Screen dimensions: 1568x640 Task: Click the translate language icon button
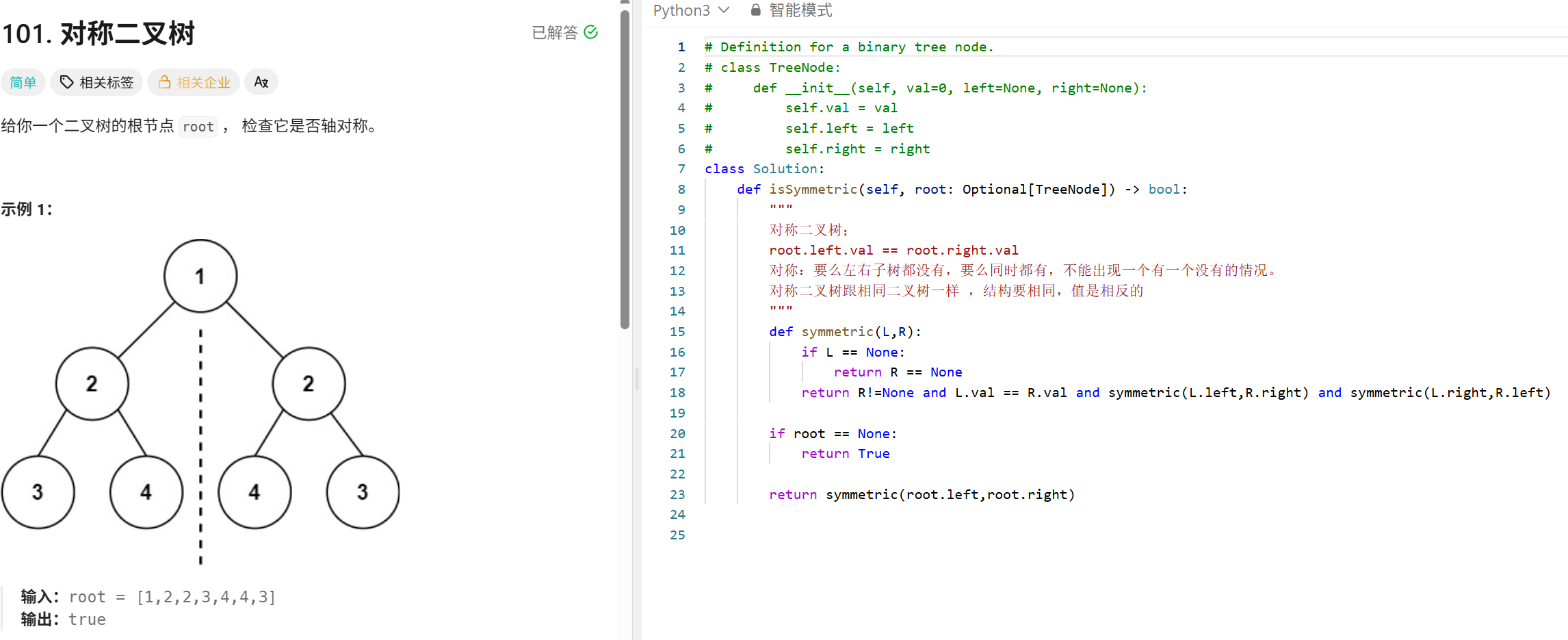click(x=261, y=82)
